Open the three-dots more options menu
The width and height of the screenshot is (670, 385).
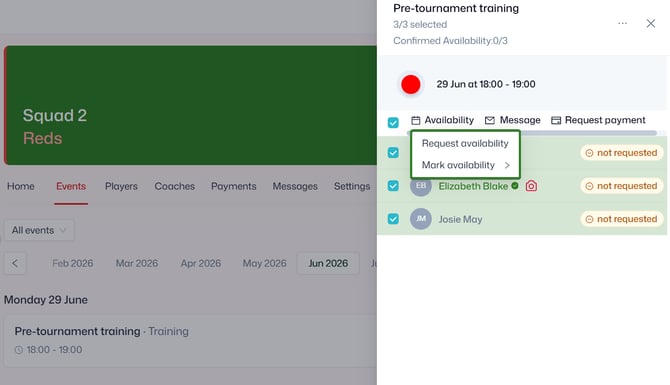(623, 24)
